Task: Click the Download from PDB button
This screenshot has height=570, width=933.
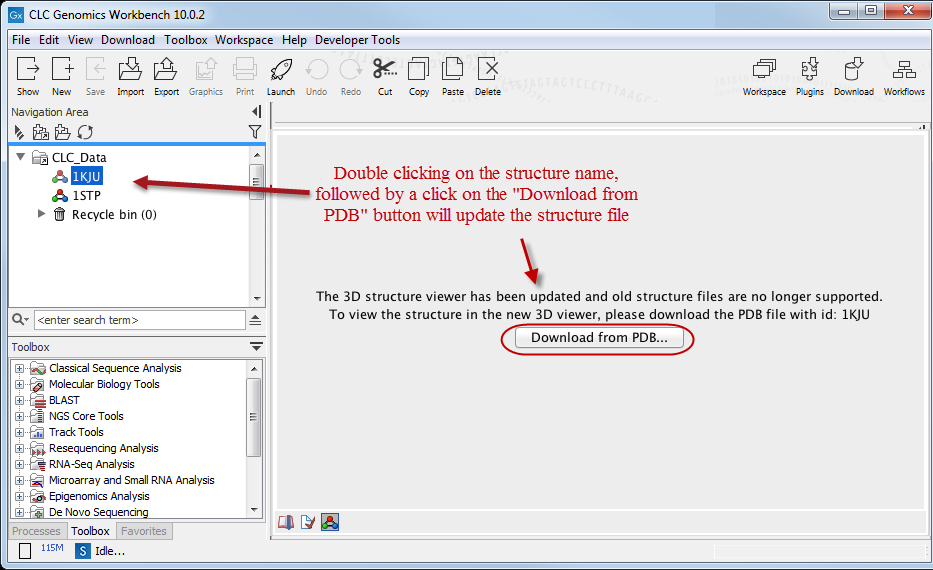Action: click(x=599, y=337)
